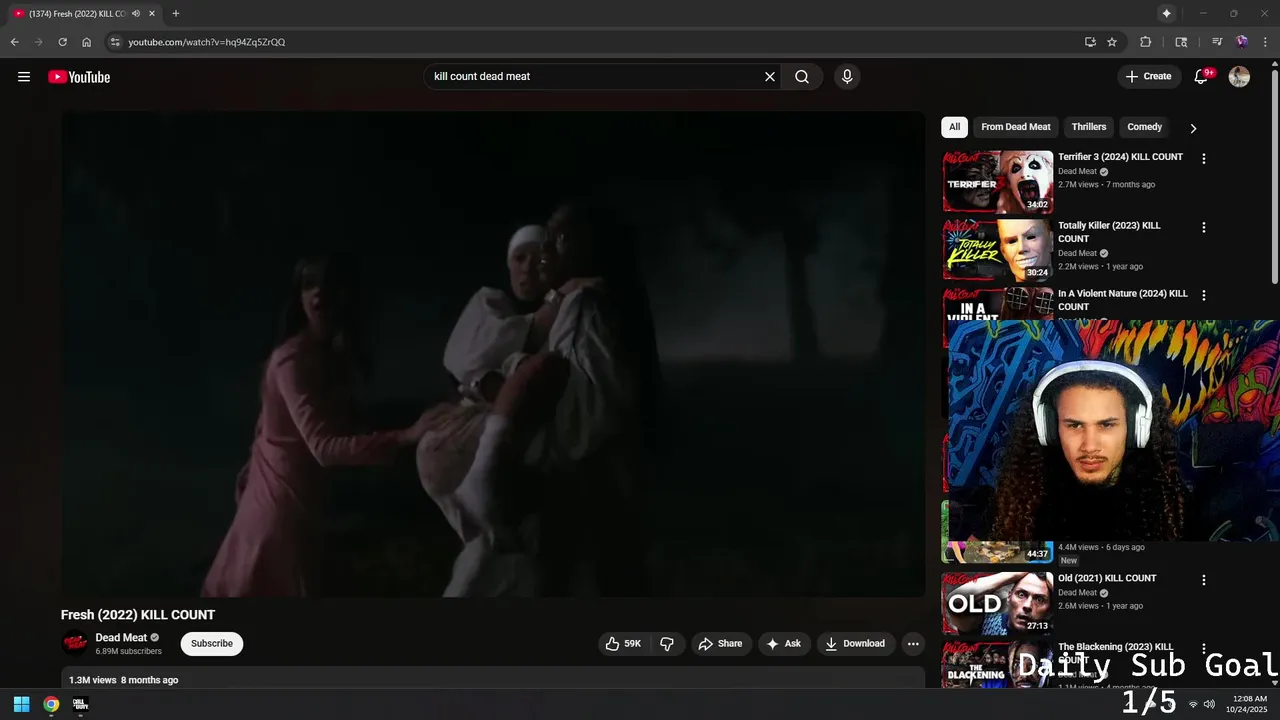Expand the description showing 1.3M views

pyautogui.click(x=493, y=679)
